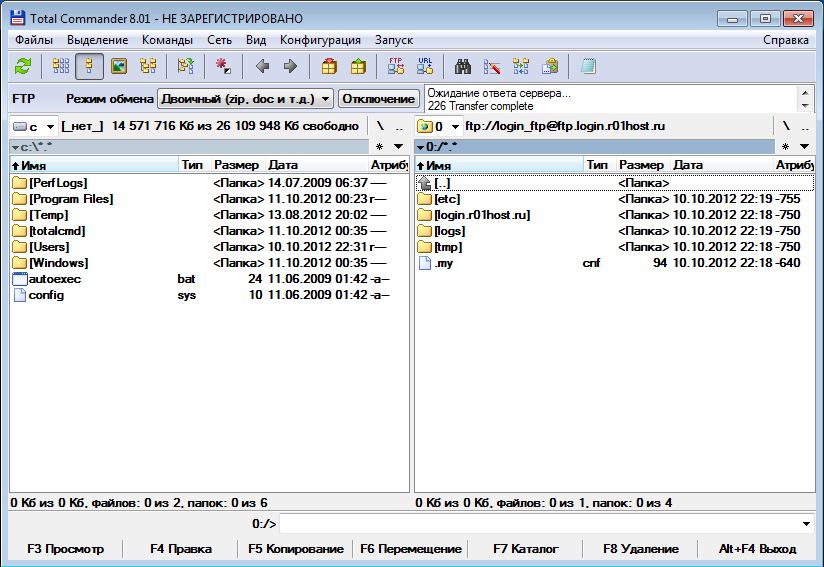Screen dimensions: 824x567
Task: Switch to brief file names view icon
Action: click(61, 66)
